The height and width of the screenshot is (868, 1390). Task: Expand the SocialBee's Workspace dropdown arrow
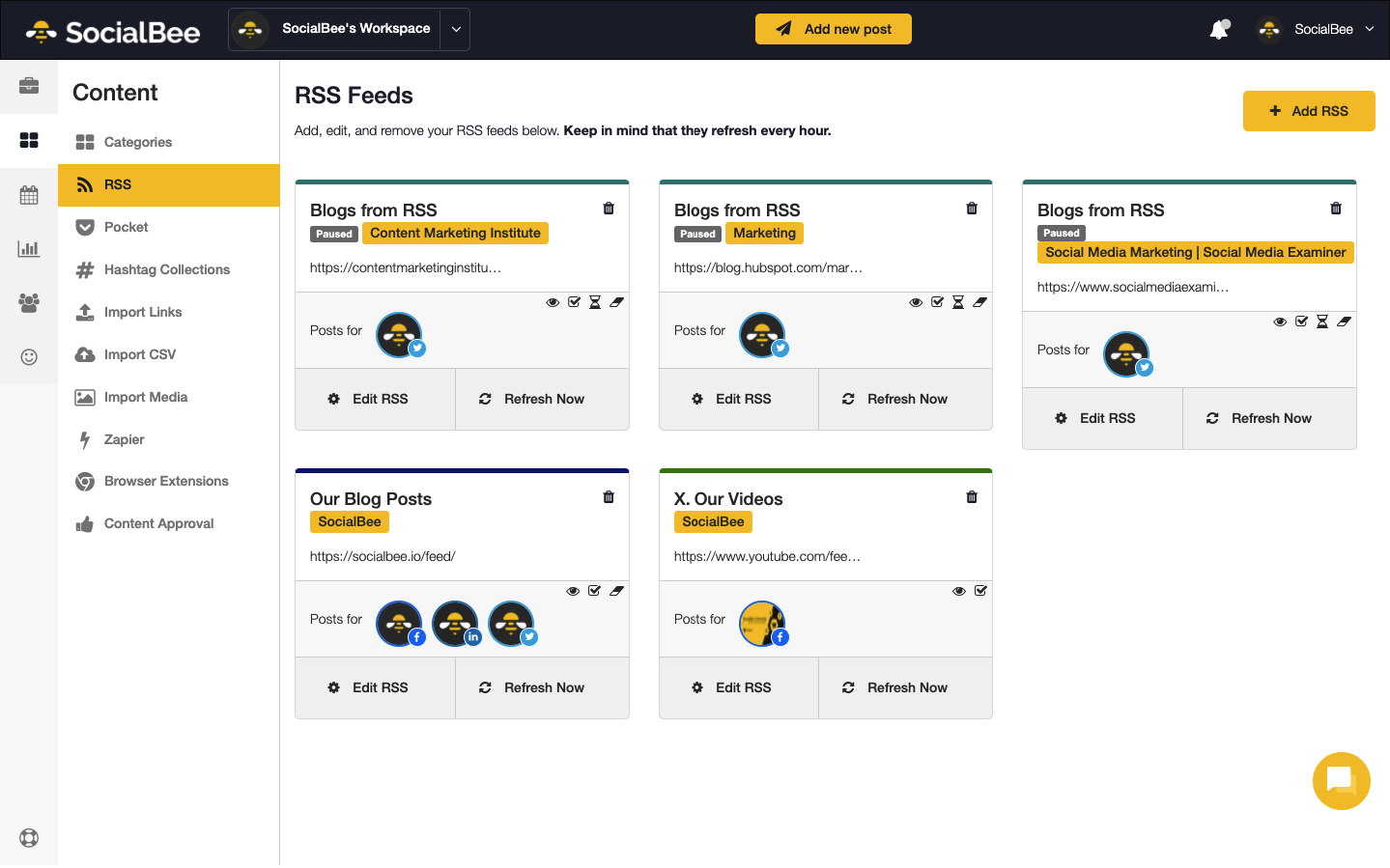coord(456,30)
